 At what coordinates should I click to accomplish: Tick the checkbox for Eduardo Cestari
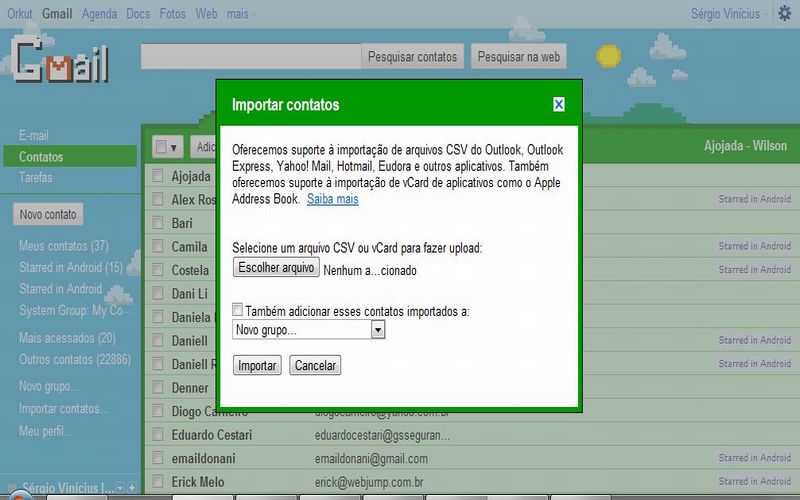coord(158,434)
